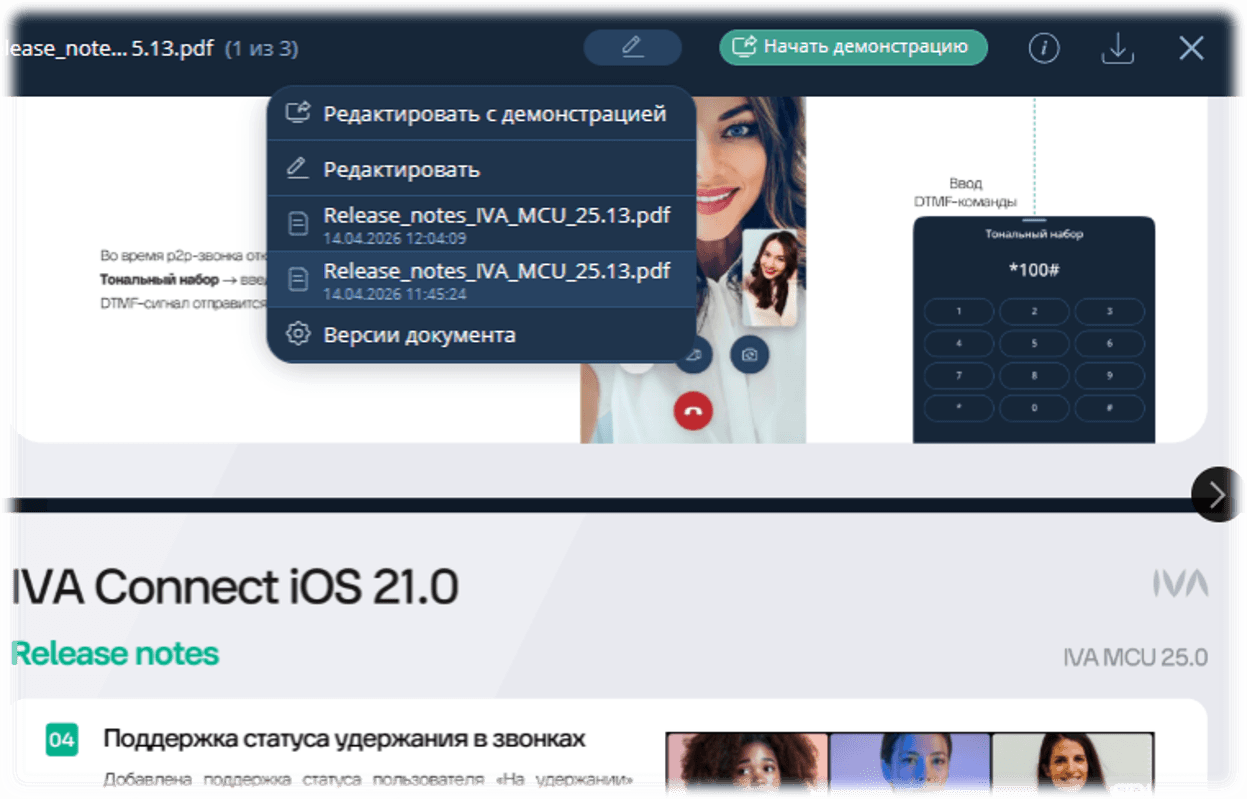
Task: Click the Тональный набор title on the dialer
Action: [1034, 234]
